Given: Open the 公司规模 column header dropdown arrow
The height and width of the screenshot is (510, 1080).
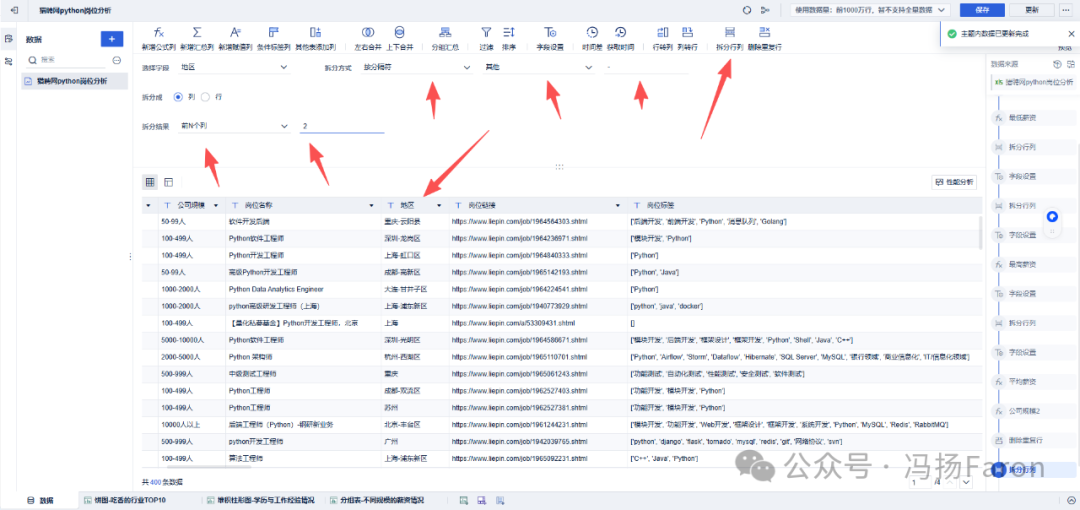Looking at the screenshot, I should click(x=217, y=205).
